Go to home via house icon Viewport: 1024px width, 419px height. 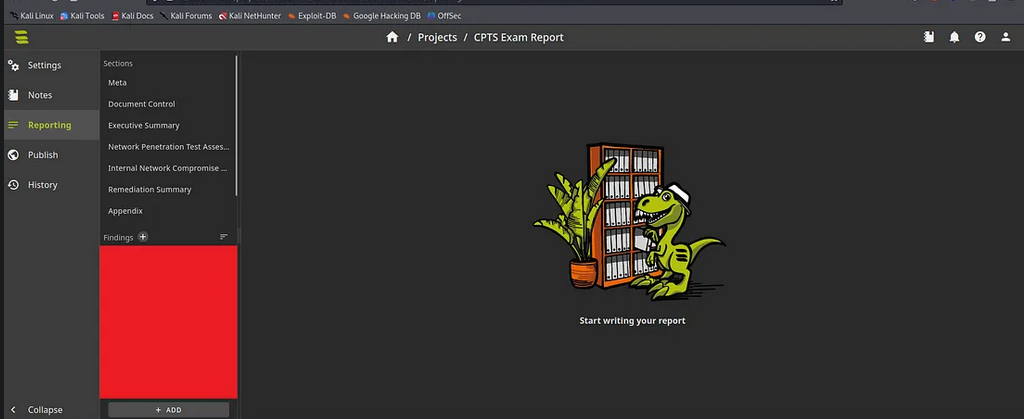pyautogui.click(x=392, y=37)
